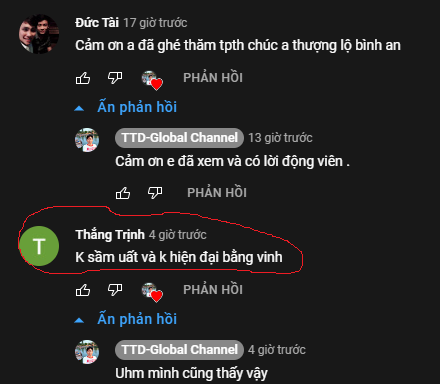Open Thắng Trịnh's profile name link
The image size is (440, 384).
click(x=110, y=235)
